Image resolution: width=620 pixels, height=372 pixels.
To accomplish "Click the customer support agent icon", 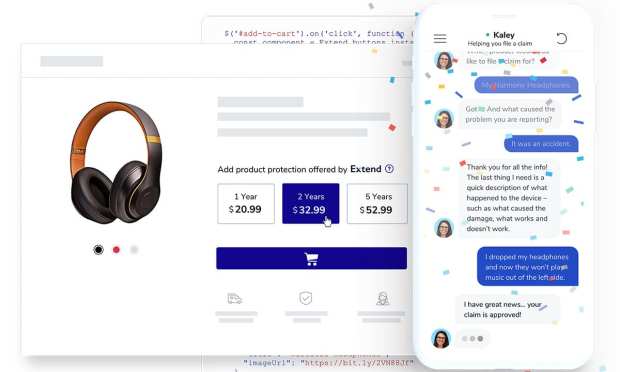I will (382, 298).
